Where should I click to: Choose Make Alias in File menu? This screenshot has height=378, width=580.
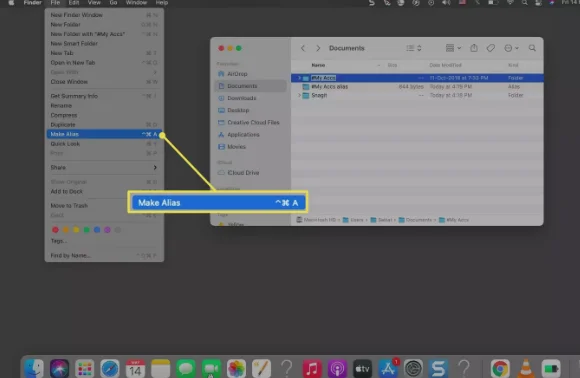pyautogui.click(x=104, y=134)
